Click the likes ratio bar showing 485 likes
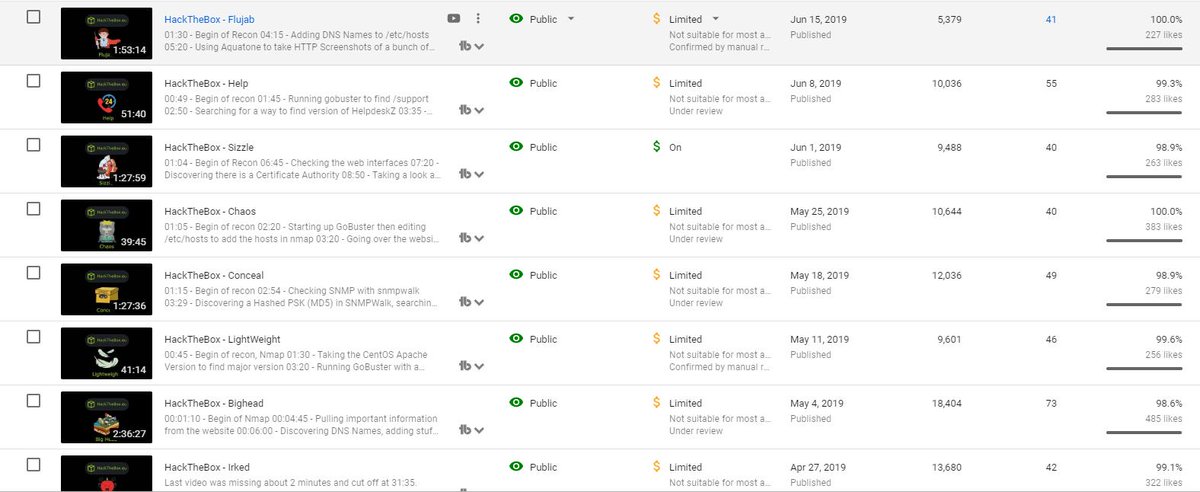 (1144, 432)
